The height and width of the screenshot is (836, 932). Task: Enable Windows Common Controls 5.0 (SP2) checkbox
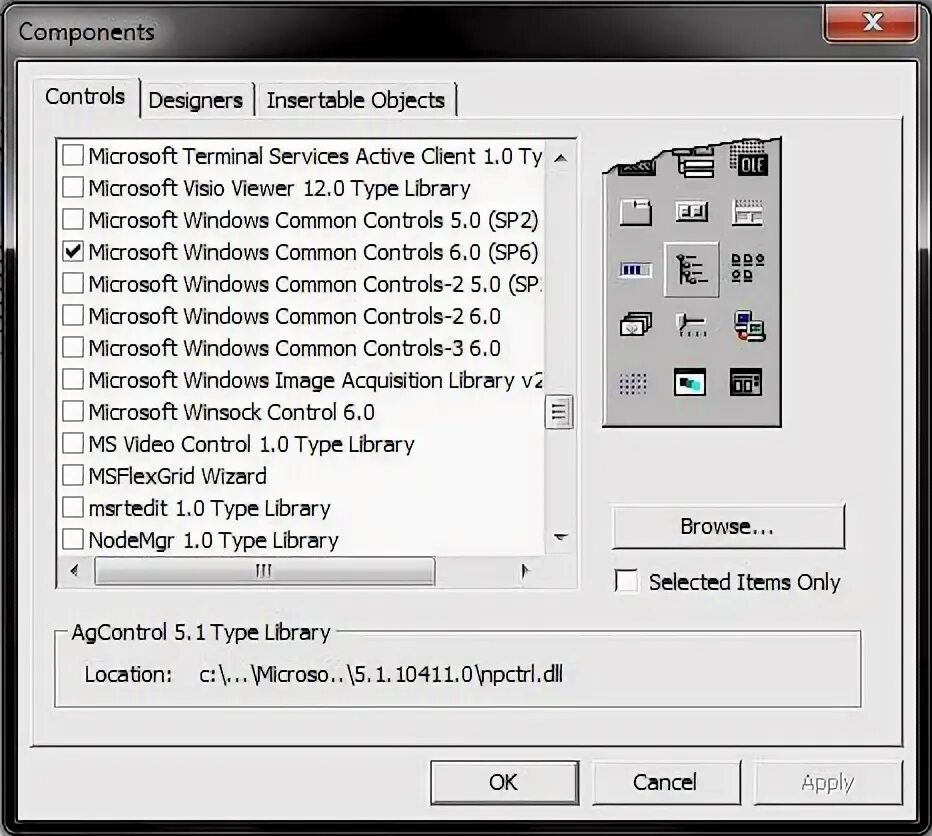[73, 220]
